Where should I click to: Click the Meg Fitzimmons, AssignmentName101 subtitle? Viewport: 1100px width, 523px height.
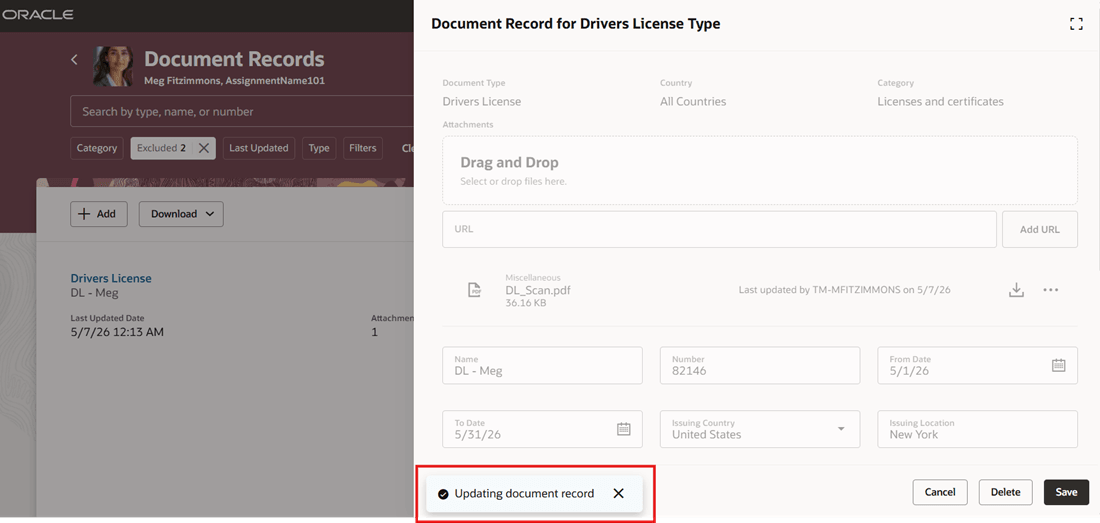coord(234,81)
